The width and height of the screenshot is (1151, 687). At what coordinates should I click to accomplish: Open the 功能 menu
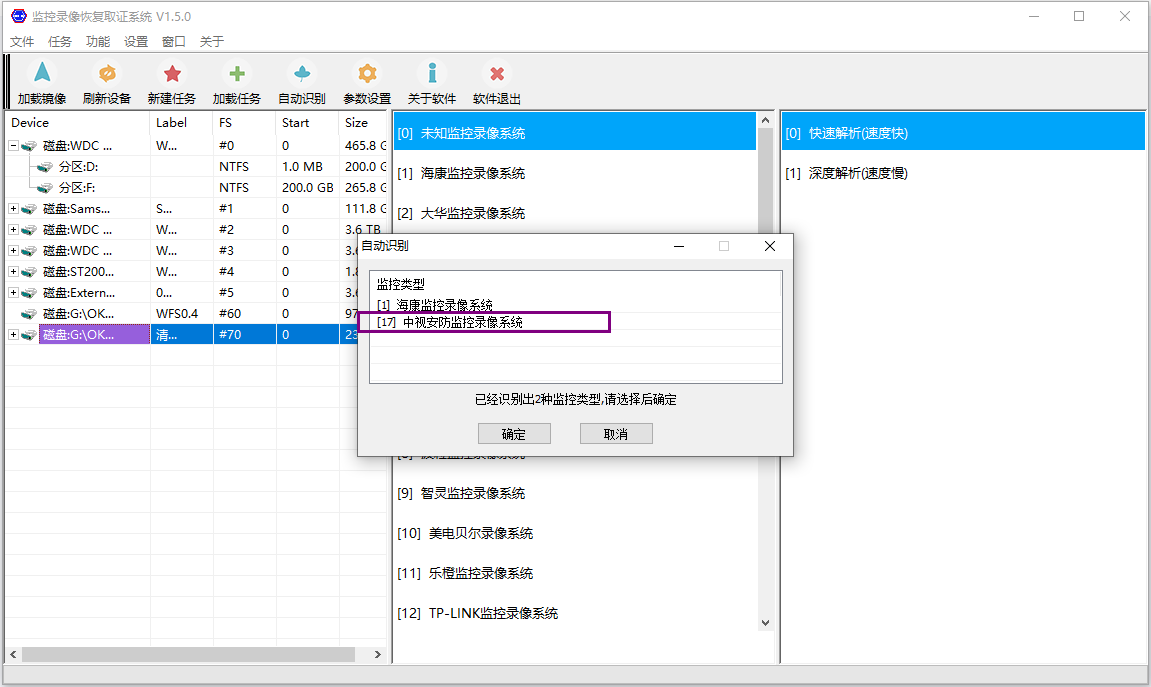(98, 42)
